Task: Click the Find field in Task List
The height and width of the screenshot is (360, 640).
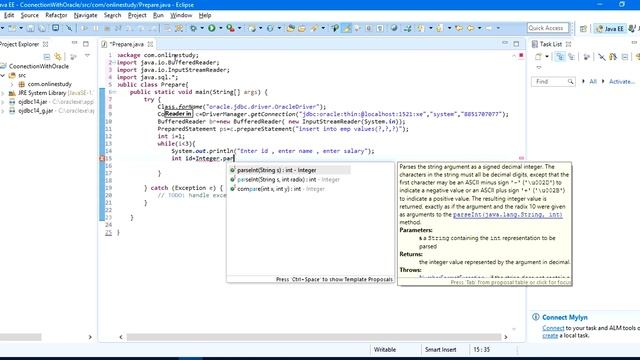Action: [x=553, y=82]
